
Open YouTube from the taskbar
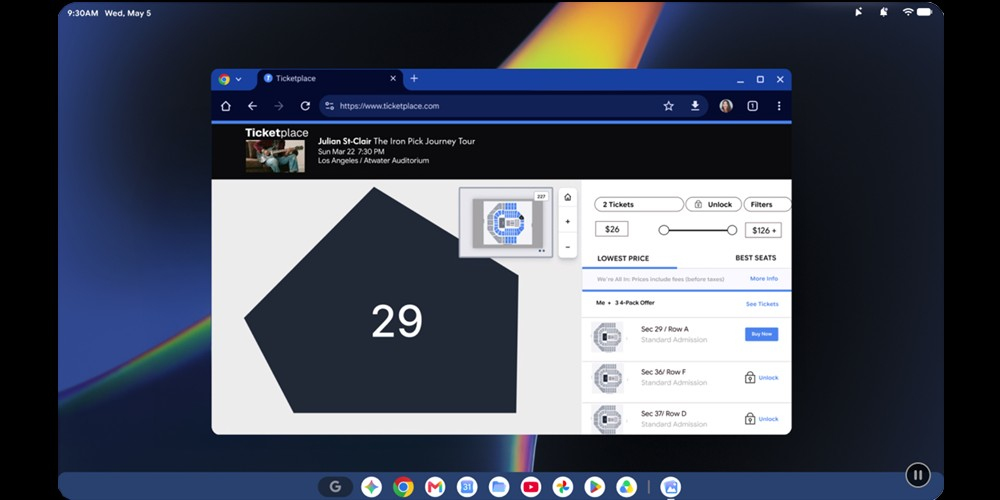[531, 487]
